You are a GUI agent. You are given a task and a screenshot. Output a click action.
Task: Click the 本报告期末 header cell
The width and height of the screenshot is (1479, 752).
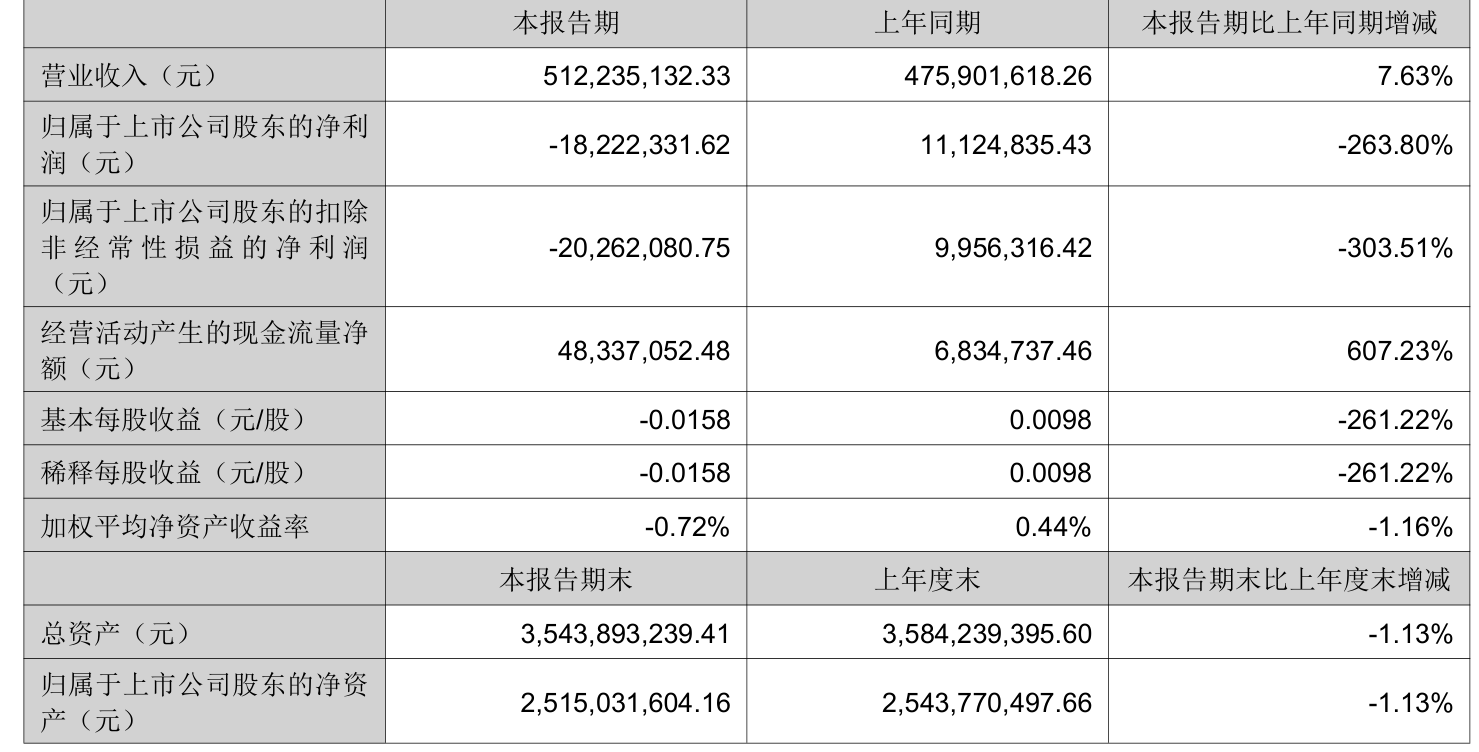click(565, 580)
